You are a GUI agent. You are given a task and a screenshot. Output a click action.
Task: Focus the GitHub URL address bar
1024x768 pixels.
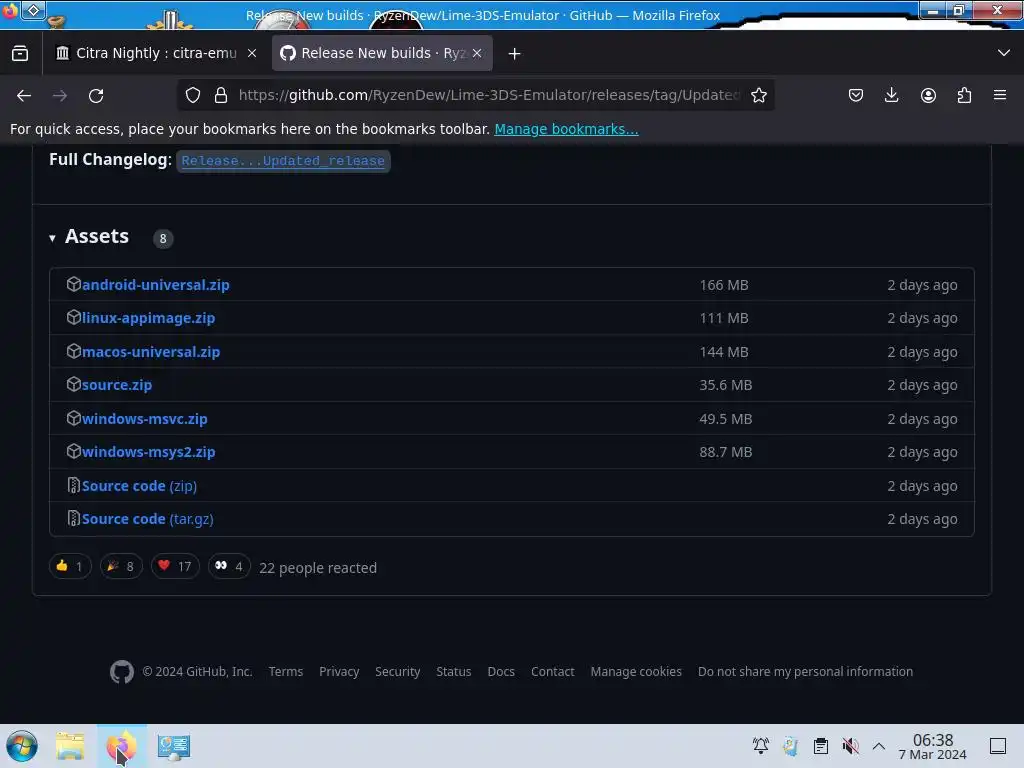click(488, 95)
